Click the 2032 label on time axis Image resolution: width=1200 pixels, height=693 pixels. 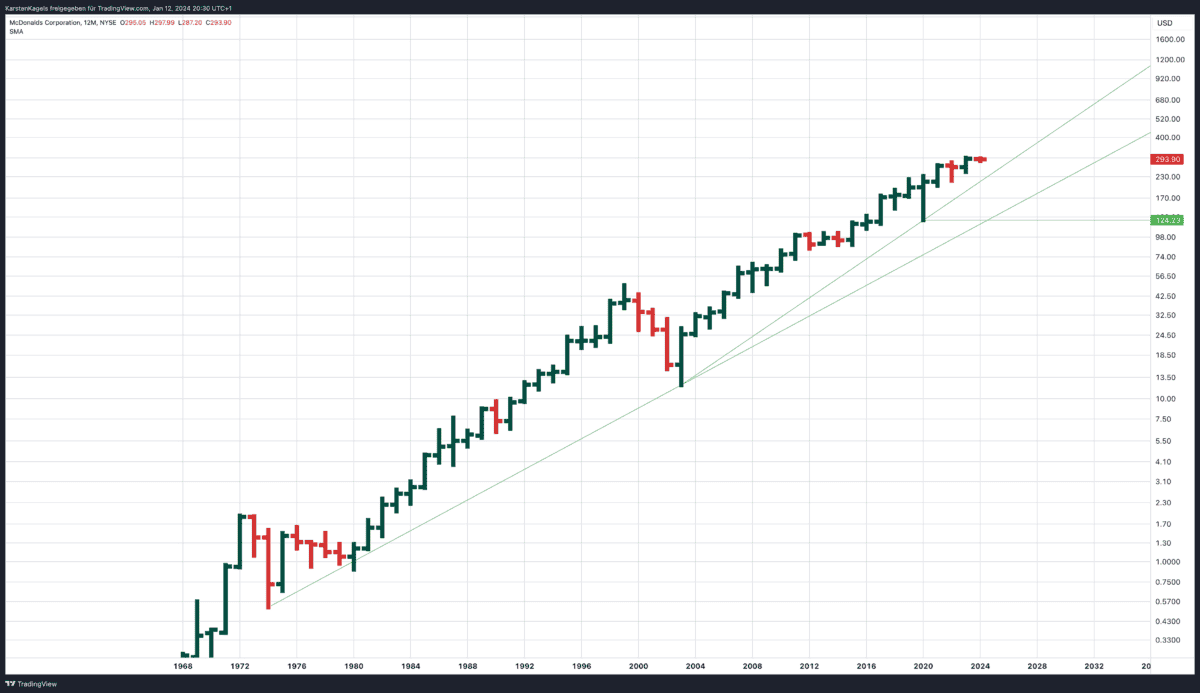coord(1094,665)
